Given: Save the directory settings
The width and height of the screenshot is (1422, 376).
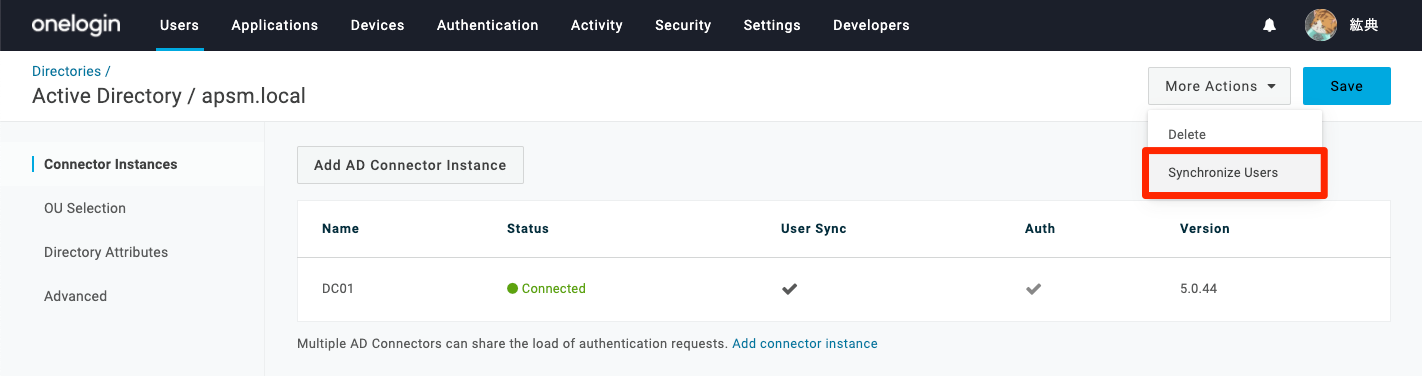Looking at the screenshot, I should pyautogui.click(x=1346, y=86).
